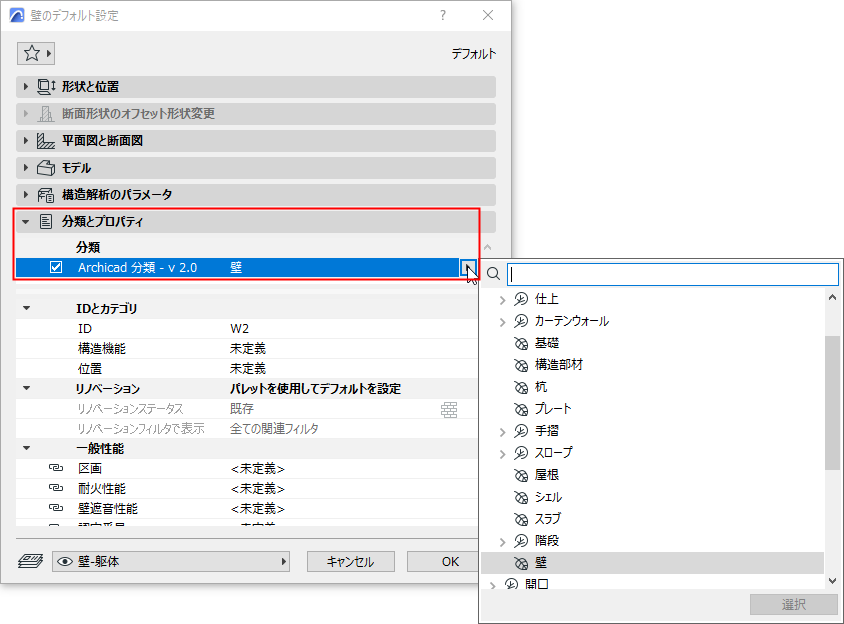Click the classification list scrollbar thumb
The width and height of the screenshot is (844, 624).
tap(832, 403)
